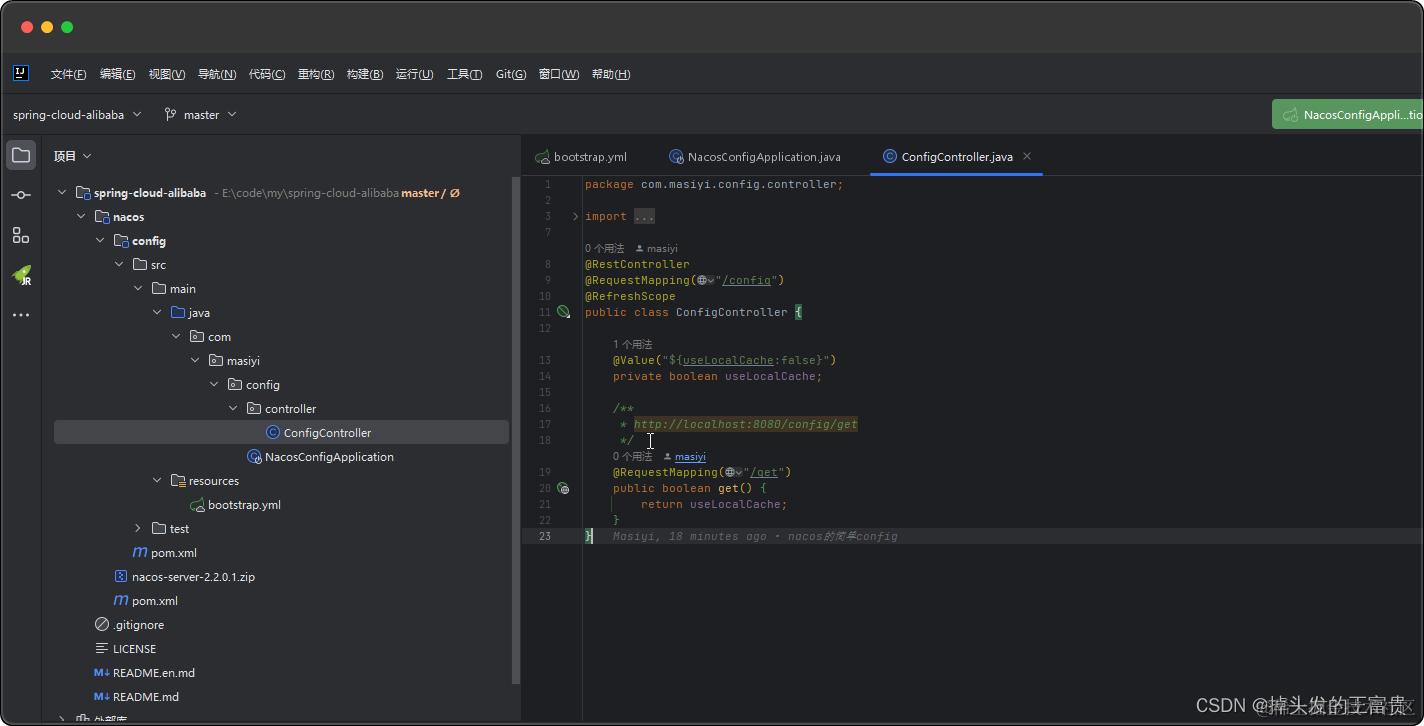Image resolution: width=1424 pixels, height=726 pixels.
Task: Open the Project tool window folder icon
Action: pos(21,155)
